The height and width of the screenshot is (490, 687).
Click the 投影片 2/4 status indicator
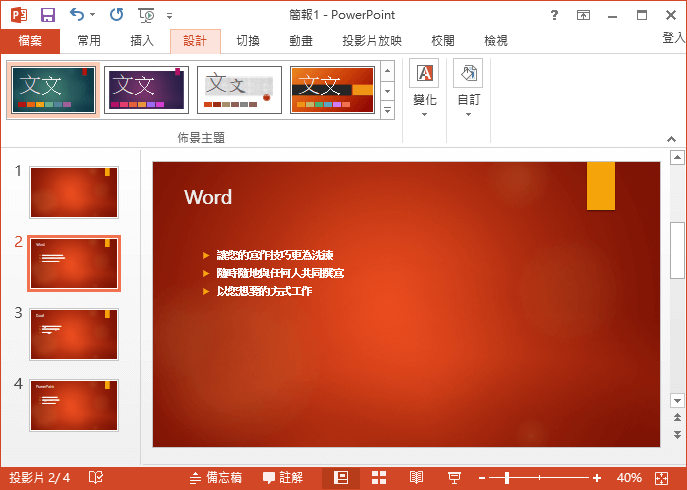(x=40, y=478)
